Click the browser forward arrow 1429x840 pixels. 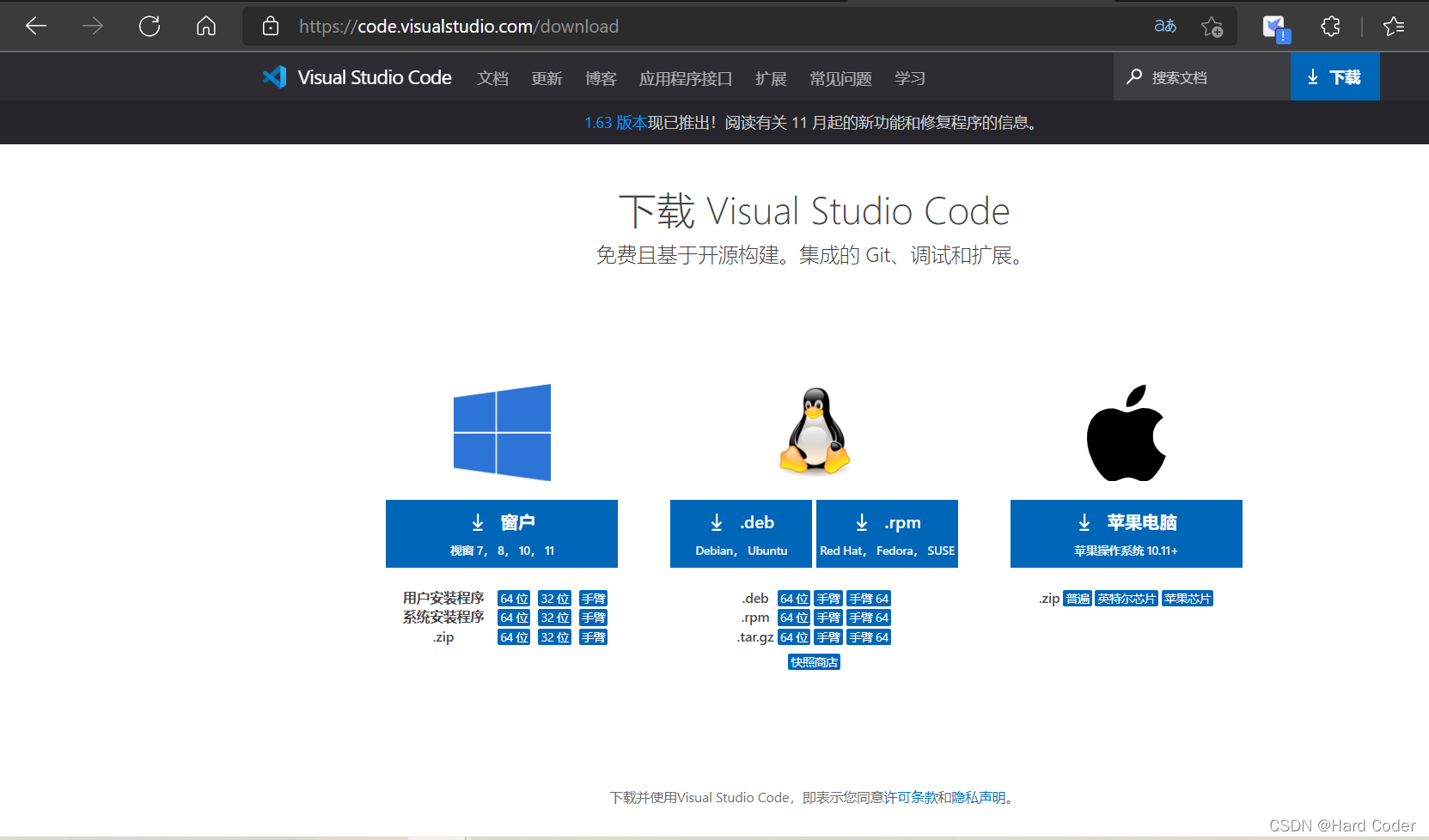[x=93, y=26]
